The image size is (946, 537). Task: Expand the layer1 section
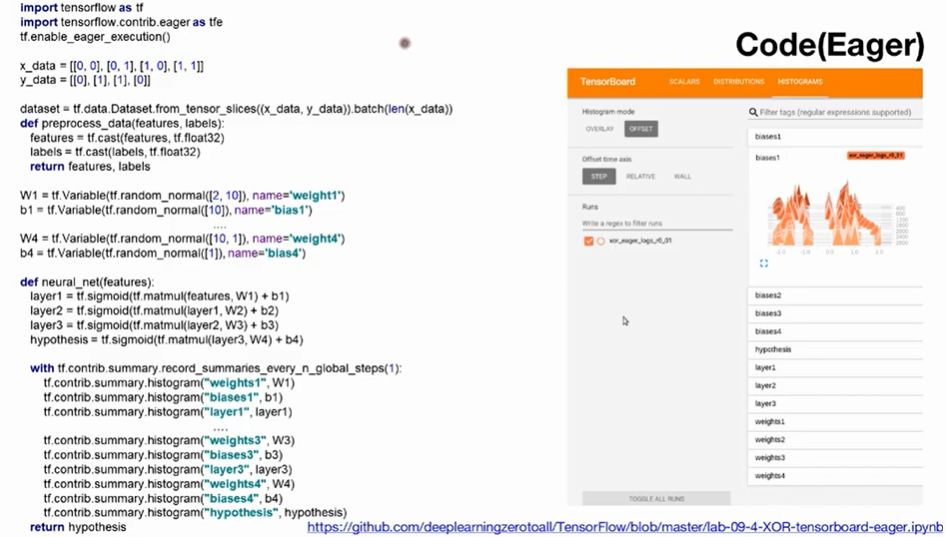(x=835, y=367)
